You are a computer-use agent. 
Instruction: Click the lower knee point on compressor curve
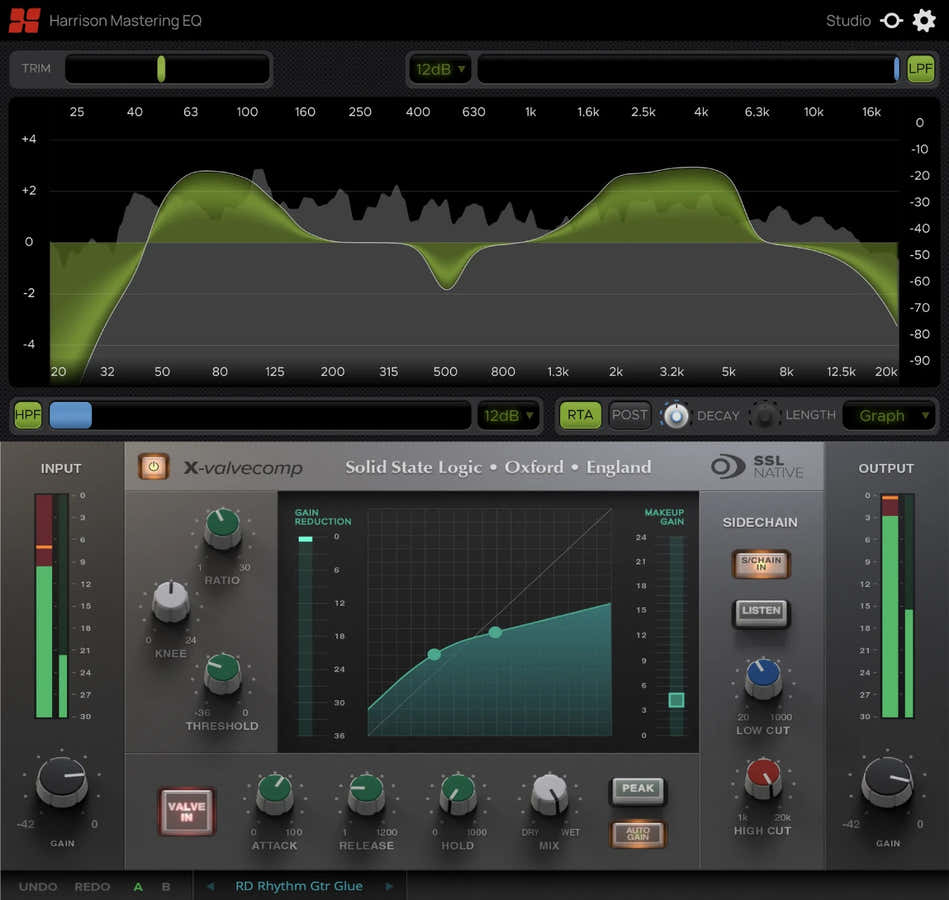click(434, 654)
